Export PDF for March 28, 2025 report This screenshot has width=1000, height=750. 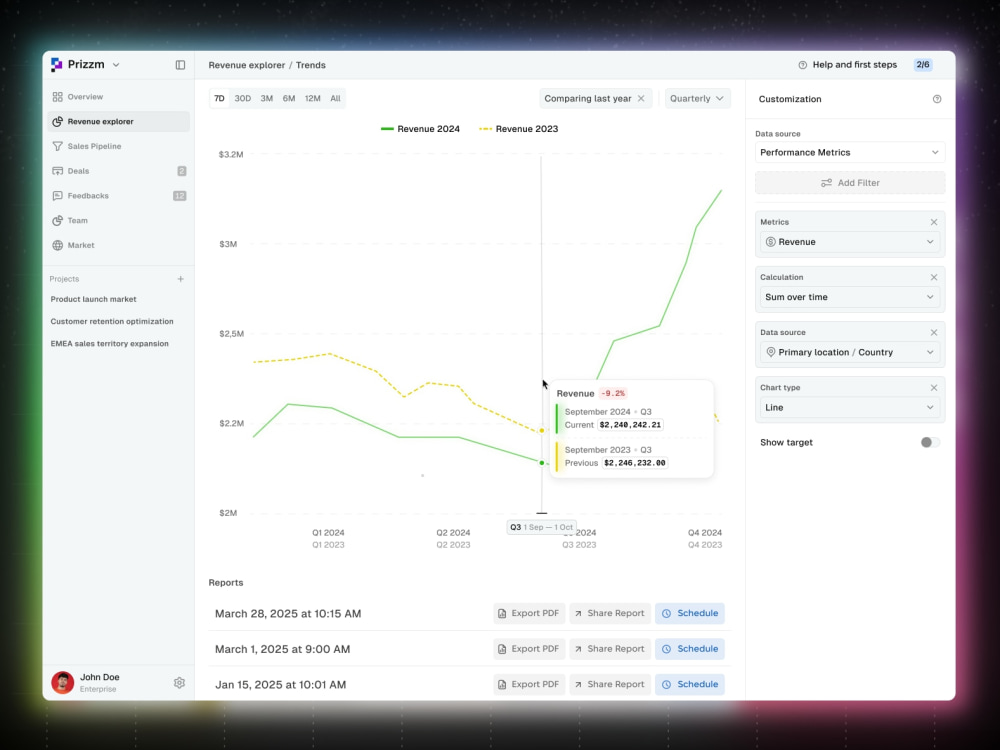tap(529, 613)
